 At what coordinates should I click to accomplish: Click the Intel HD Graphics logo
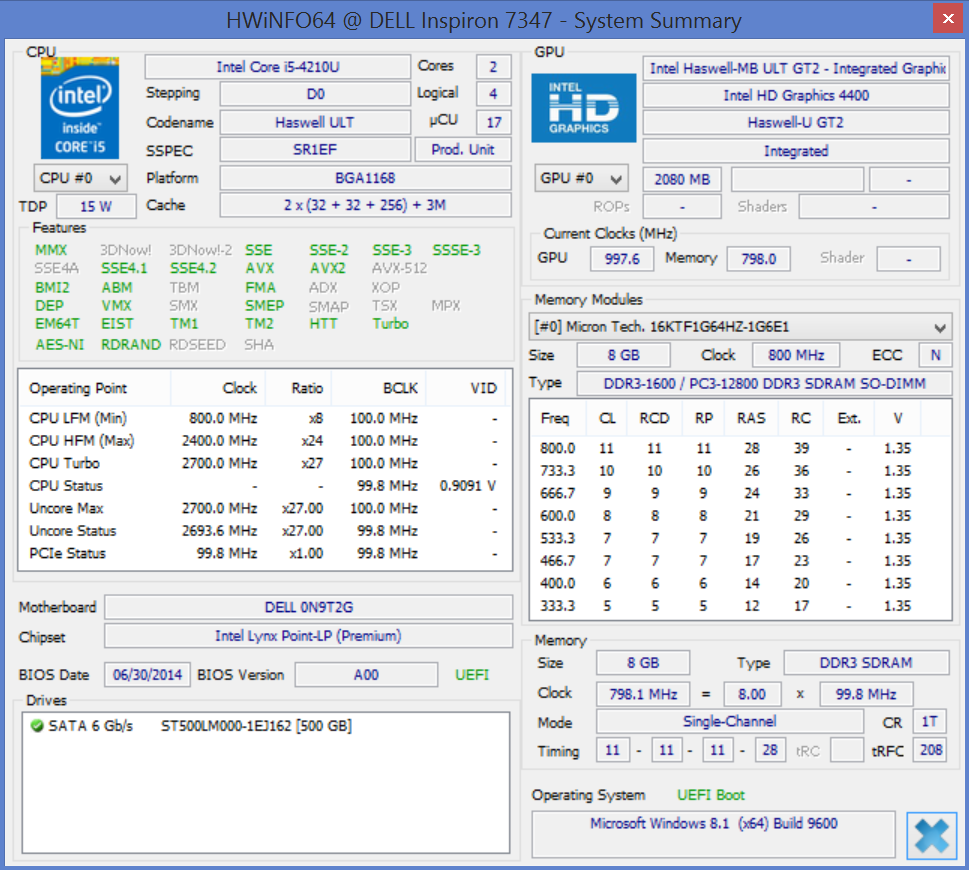[583, 108]
